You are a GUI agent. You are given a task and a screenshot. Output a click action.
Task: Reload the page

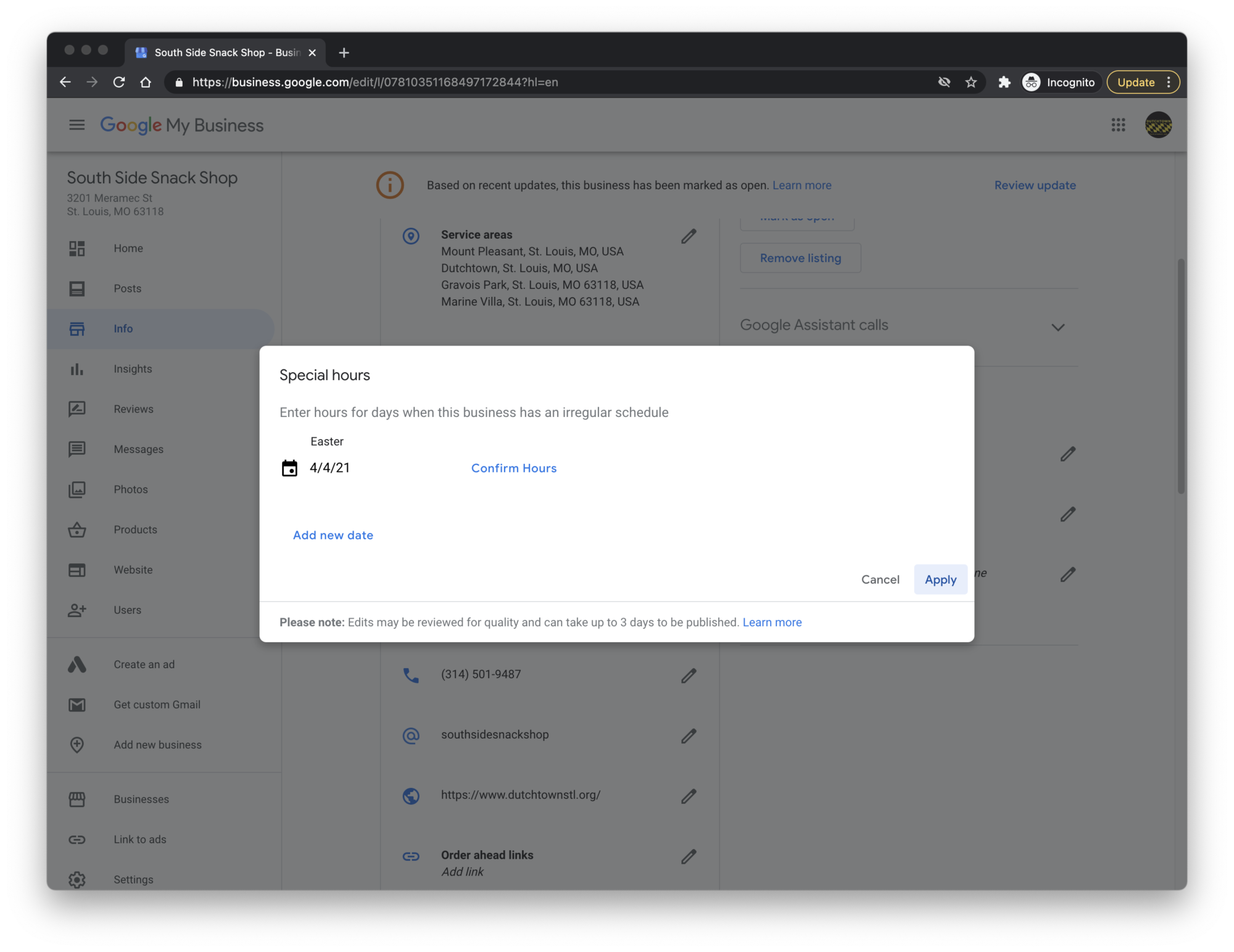pyautogui.click(x=119, y=82)
